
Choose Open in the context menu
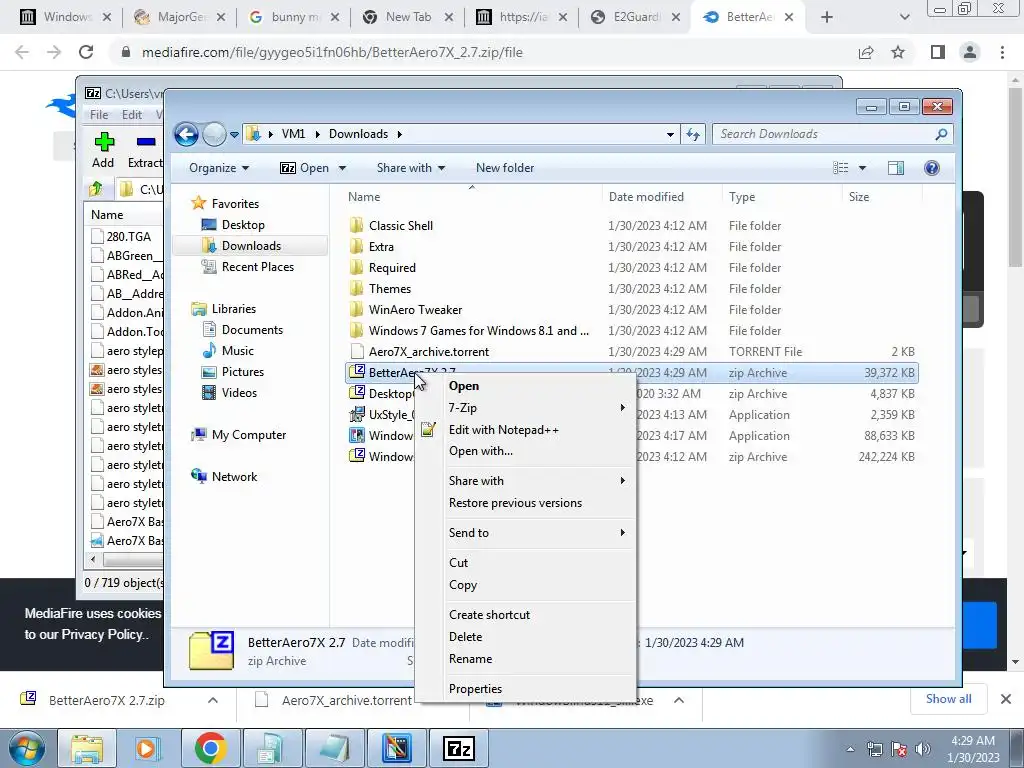click(526, 386)
